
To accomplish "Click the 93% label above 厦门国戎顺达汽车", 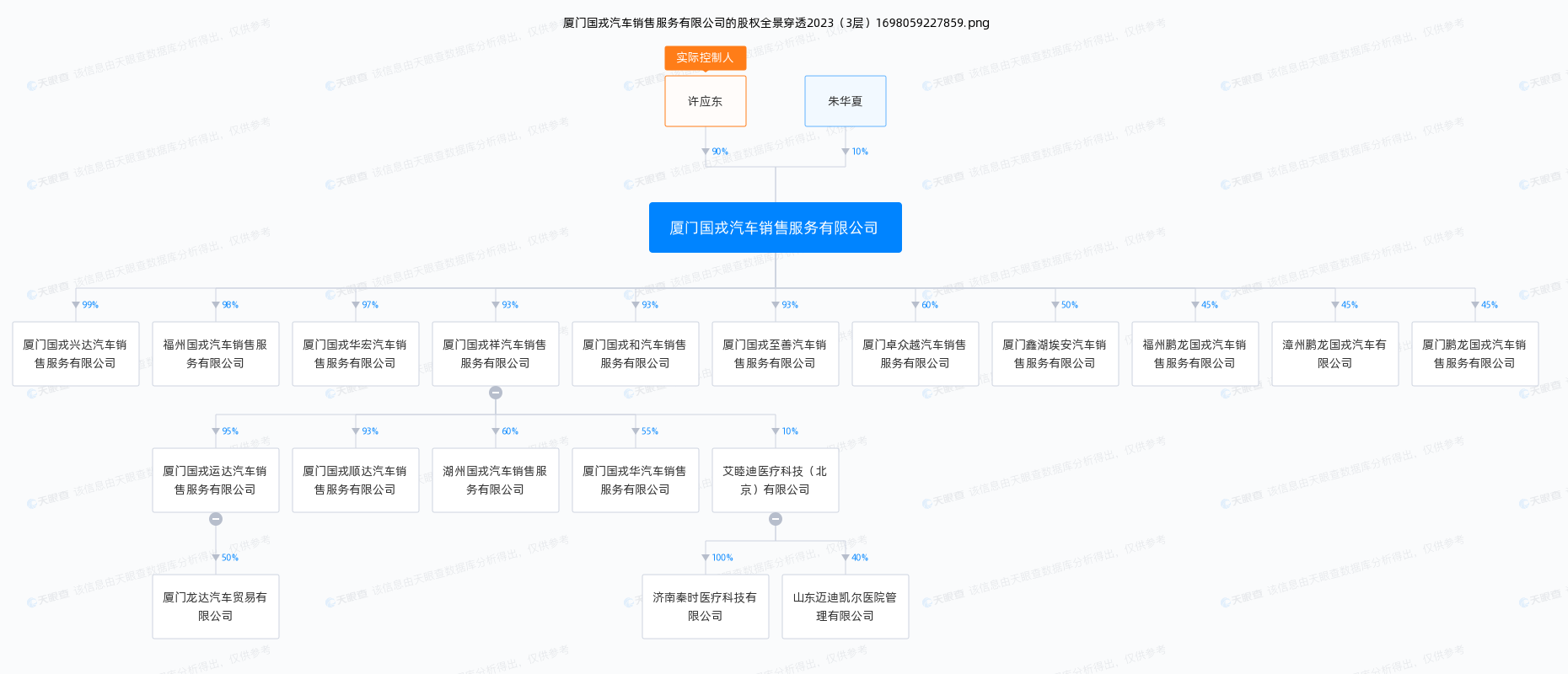I will (370, 431).
